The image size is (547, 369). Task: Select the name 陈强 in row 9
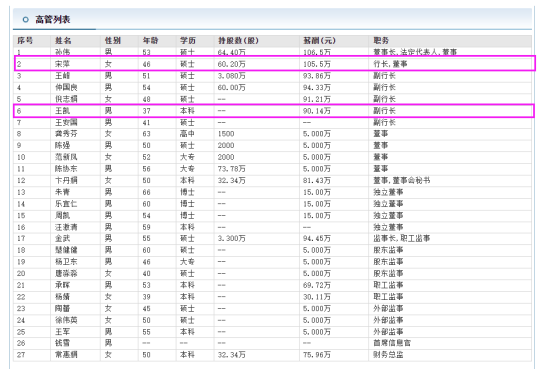pyautogui.click(x=62, y=145)
